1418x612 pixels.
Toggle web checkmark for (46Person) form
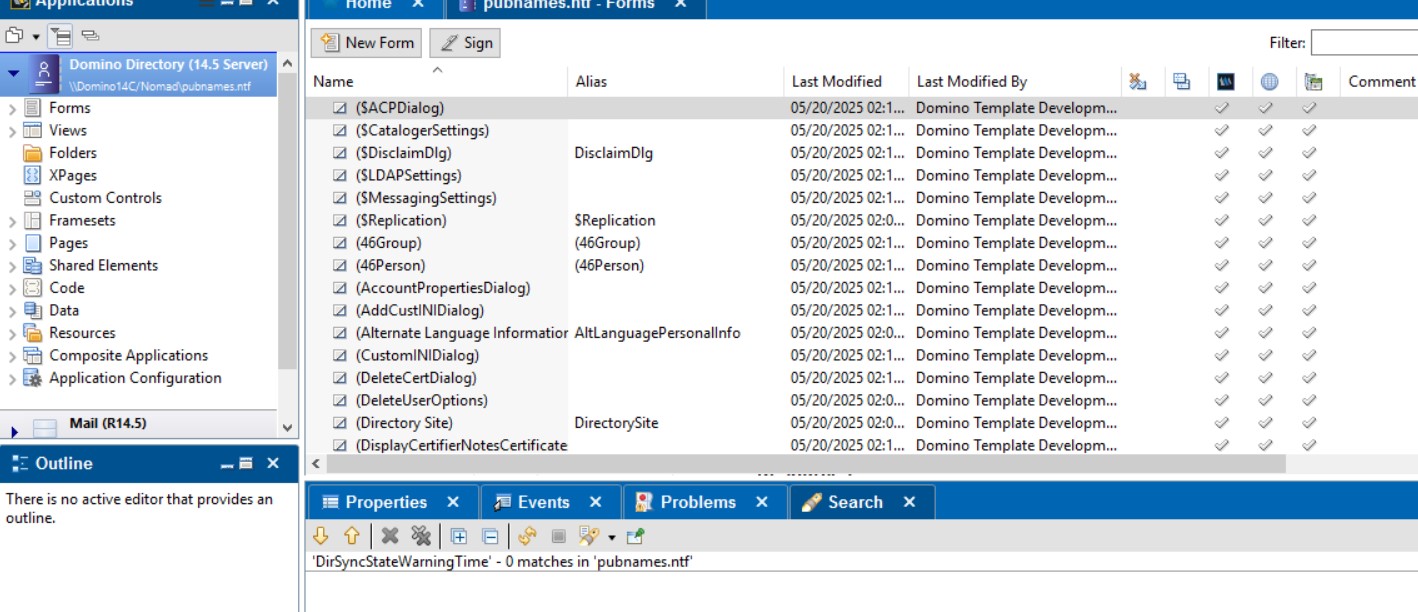click(x=1266, y=266)
